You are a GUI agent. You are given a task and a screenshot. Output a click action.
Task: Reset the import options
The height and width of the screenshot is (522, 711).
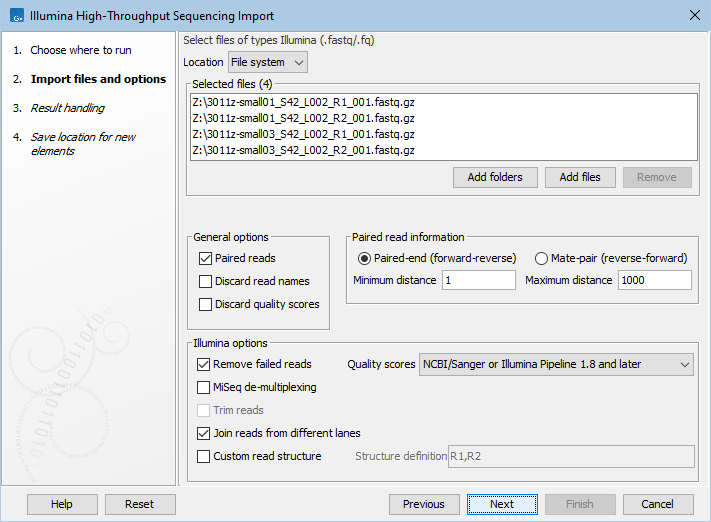(x=140, y=504)
